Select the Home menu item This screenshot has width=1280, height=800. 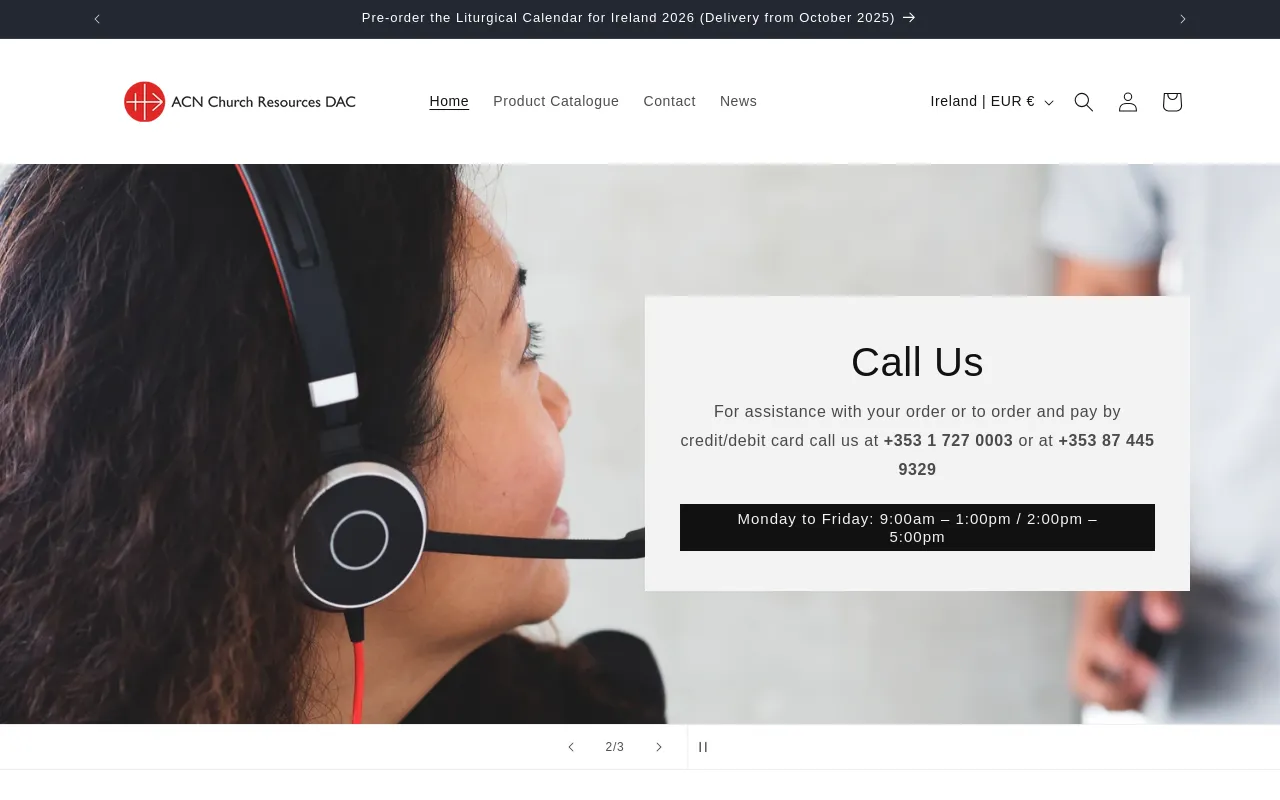449,101
